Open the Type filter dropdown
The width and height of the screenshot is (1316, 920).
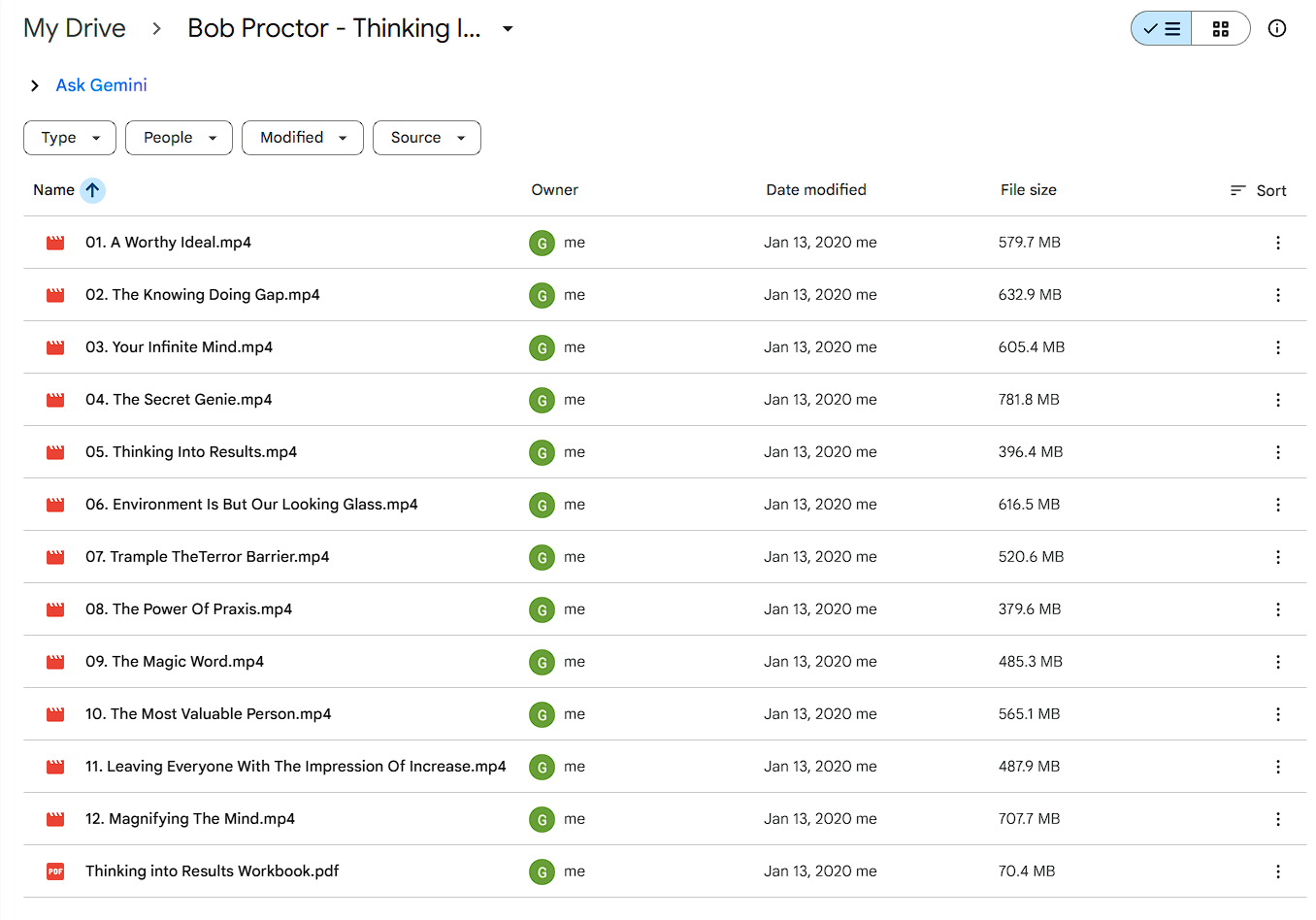pos(70,138)
